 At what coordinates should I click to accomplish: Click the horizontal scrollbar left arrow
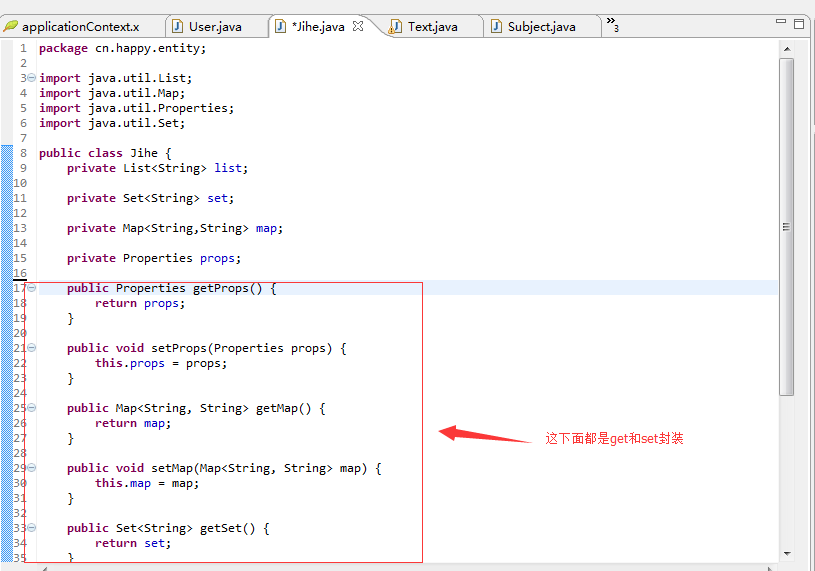pos(45,568)
